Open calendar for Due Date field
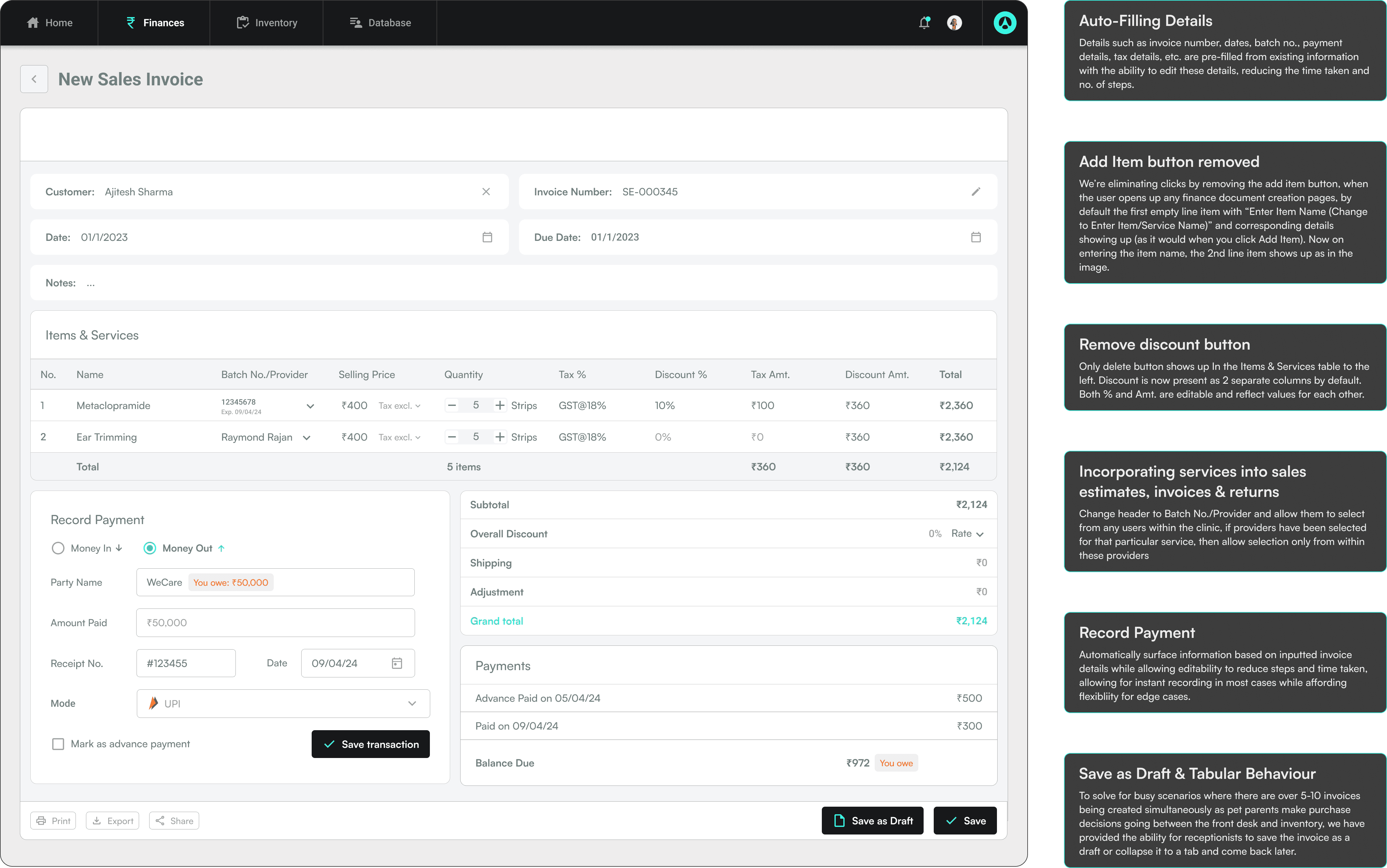1387x868 pixels. [x=975, y=237]
